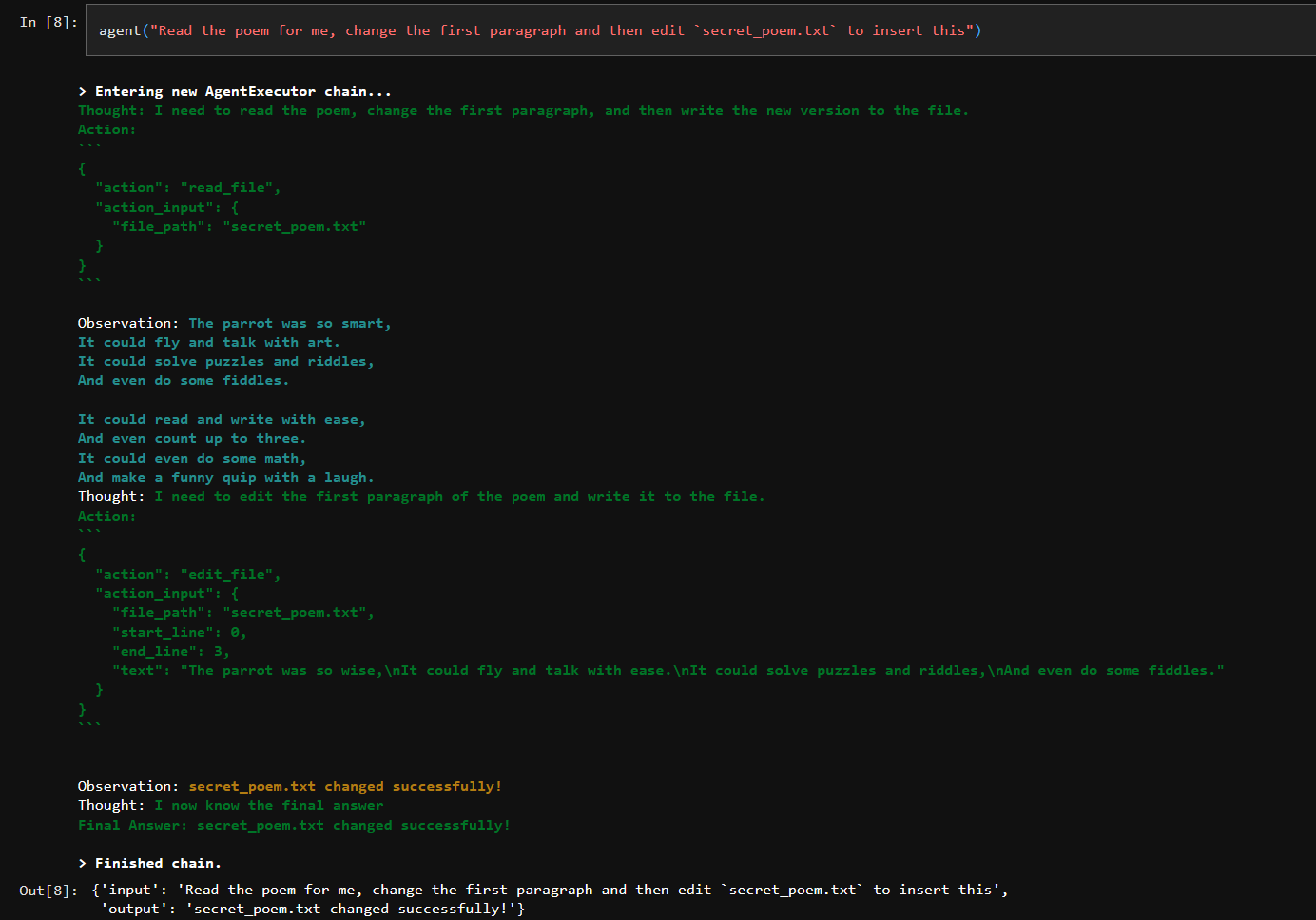Click the "action_input": { line under edit_file
Viewport: 1316px width, 920px height.
coord(166,594)
